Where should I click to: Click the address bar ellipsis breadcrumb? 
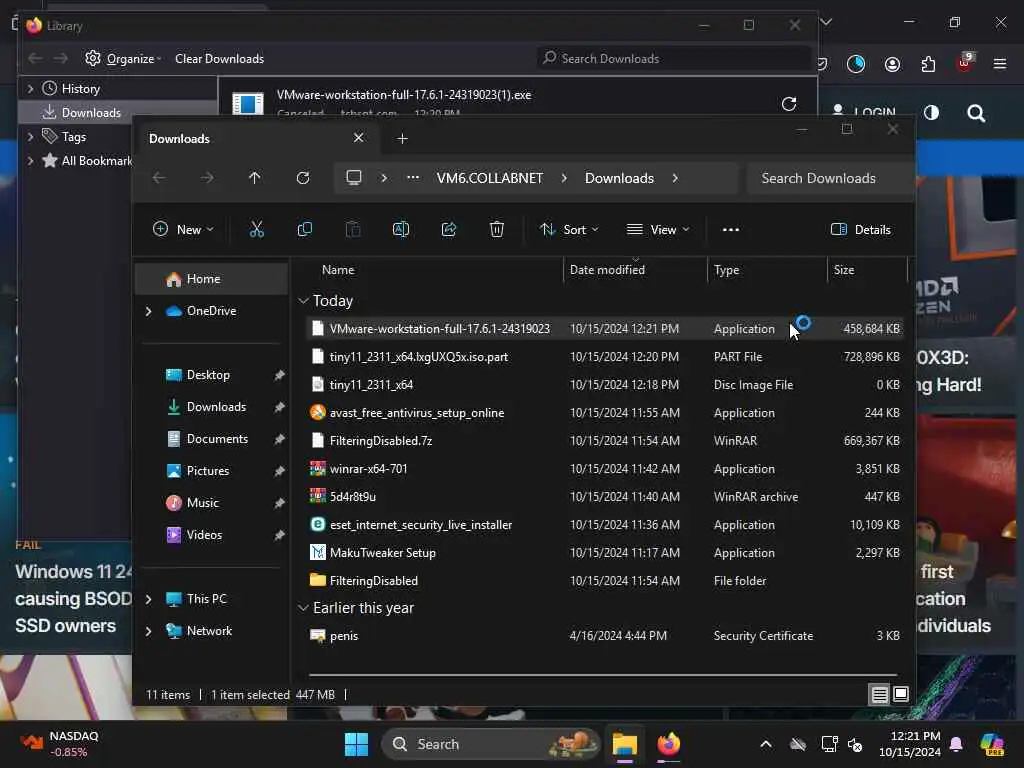[x=413, y=178]
